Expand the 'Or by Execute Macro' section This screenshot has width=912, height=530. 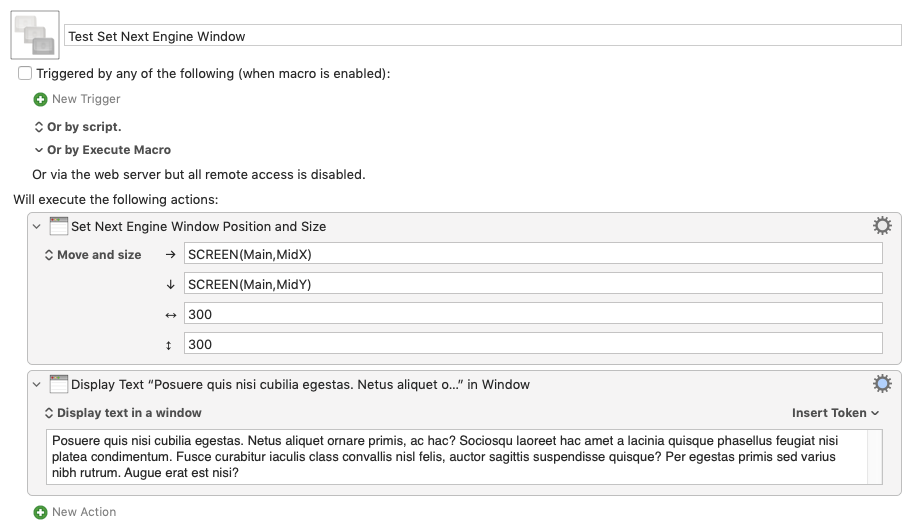[39, 150]
